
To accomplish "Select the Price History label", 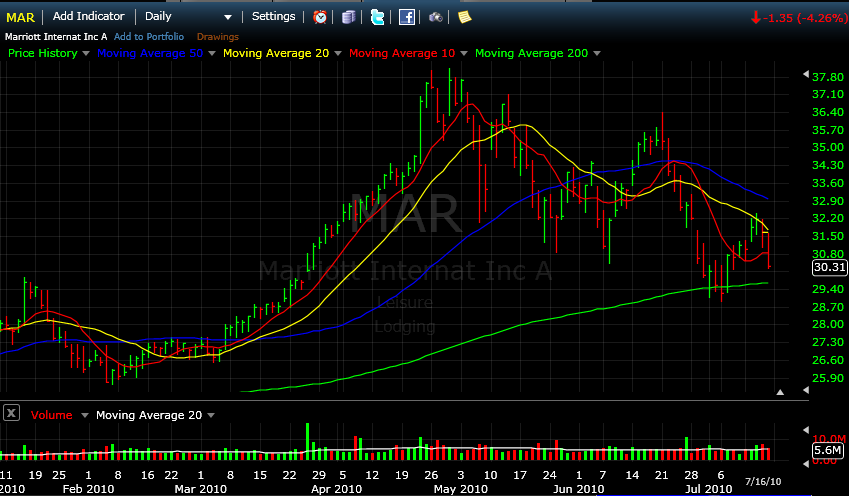I will (x=43, y=53).
